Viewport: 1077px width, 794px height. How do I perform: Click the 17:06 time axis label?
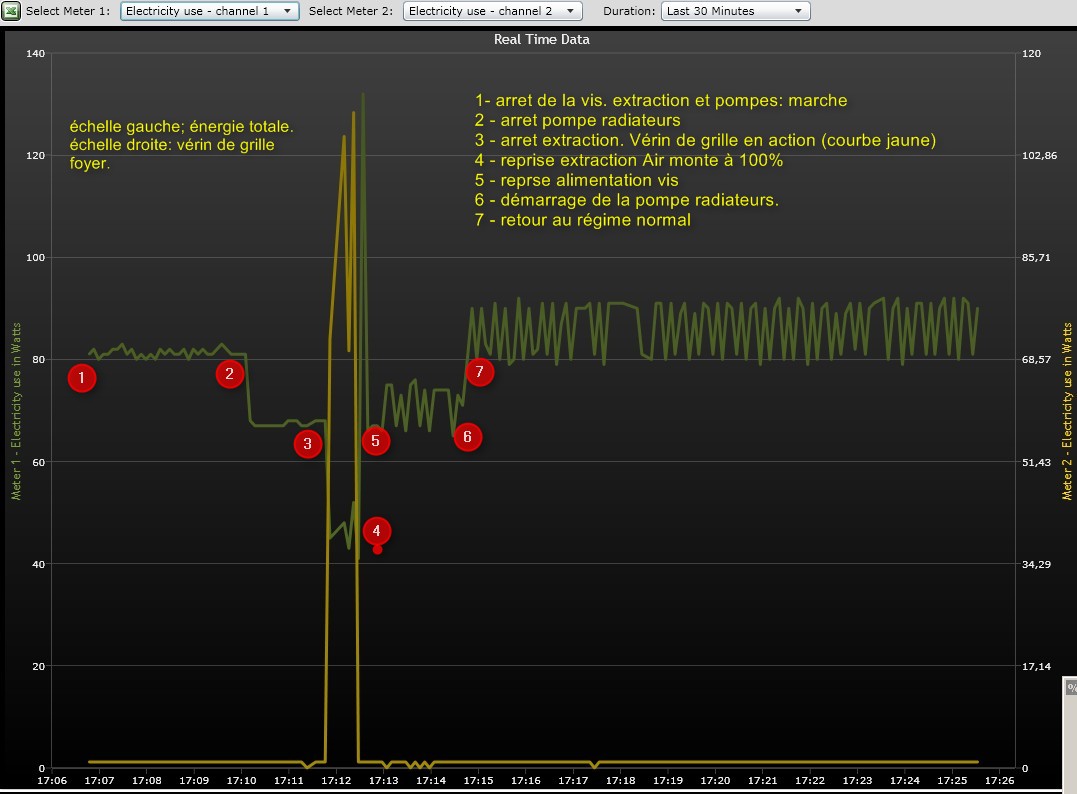click(52, 780)
